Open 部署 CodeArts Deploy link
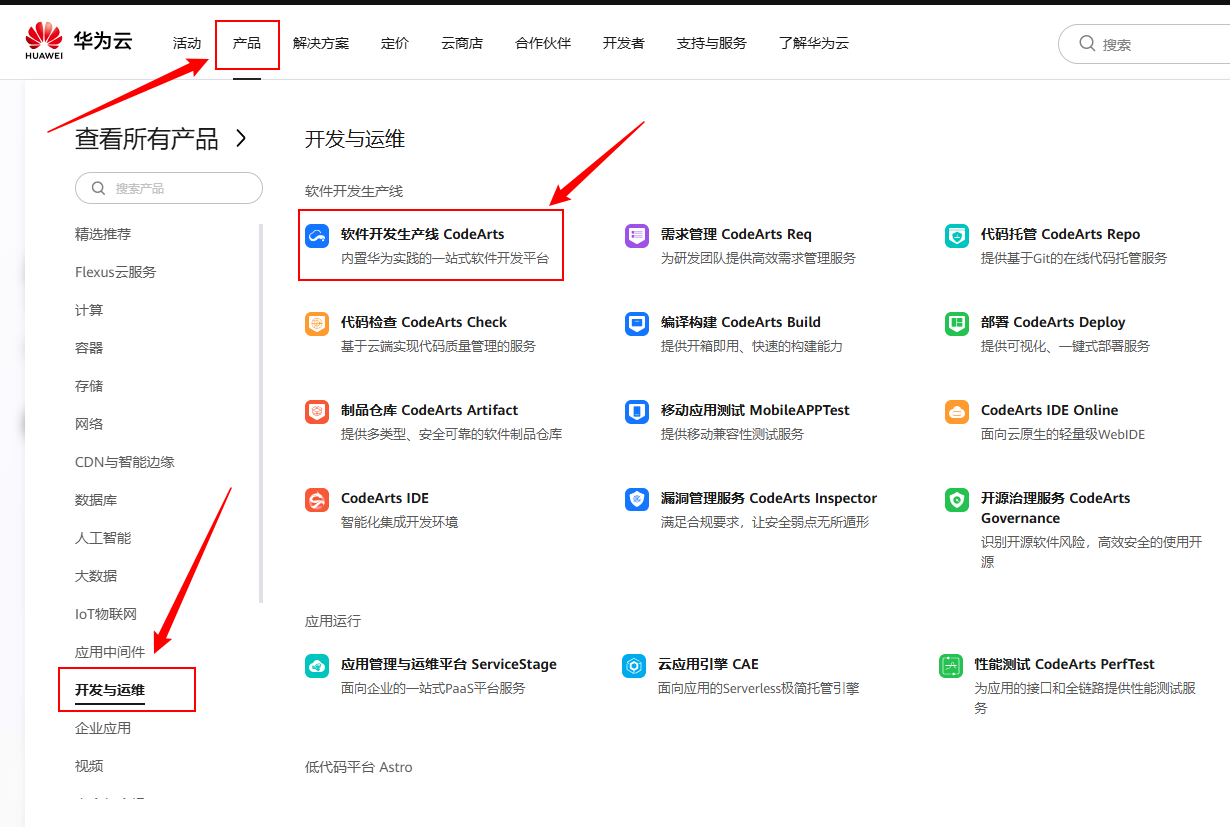The height and width of the screenshot is (827, 1230). point(1053,322)
